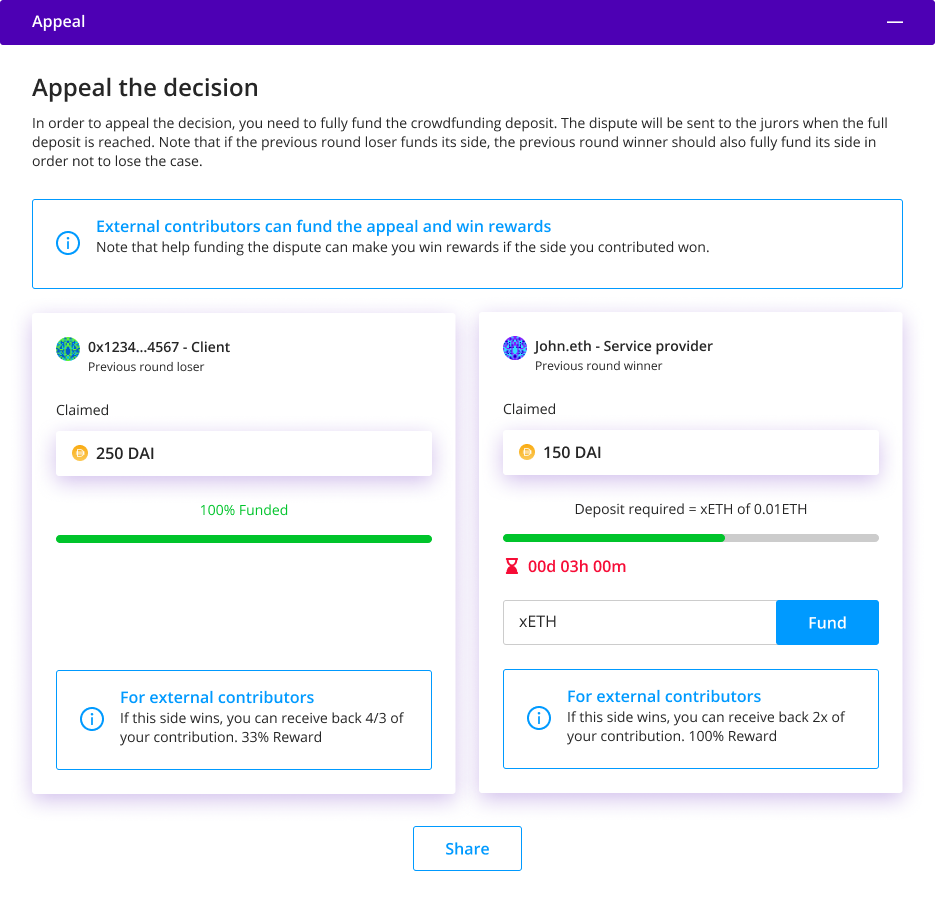
Task: Click the blue Fund button
Action: click(827, 622)
